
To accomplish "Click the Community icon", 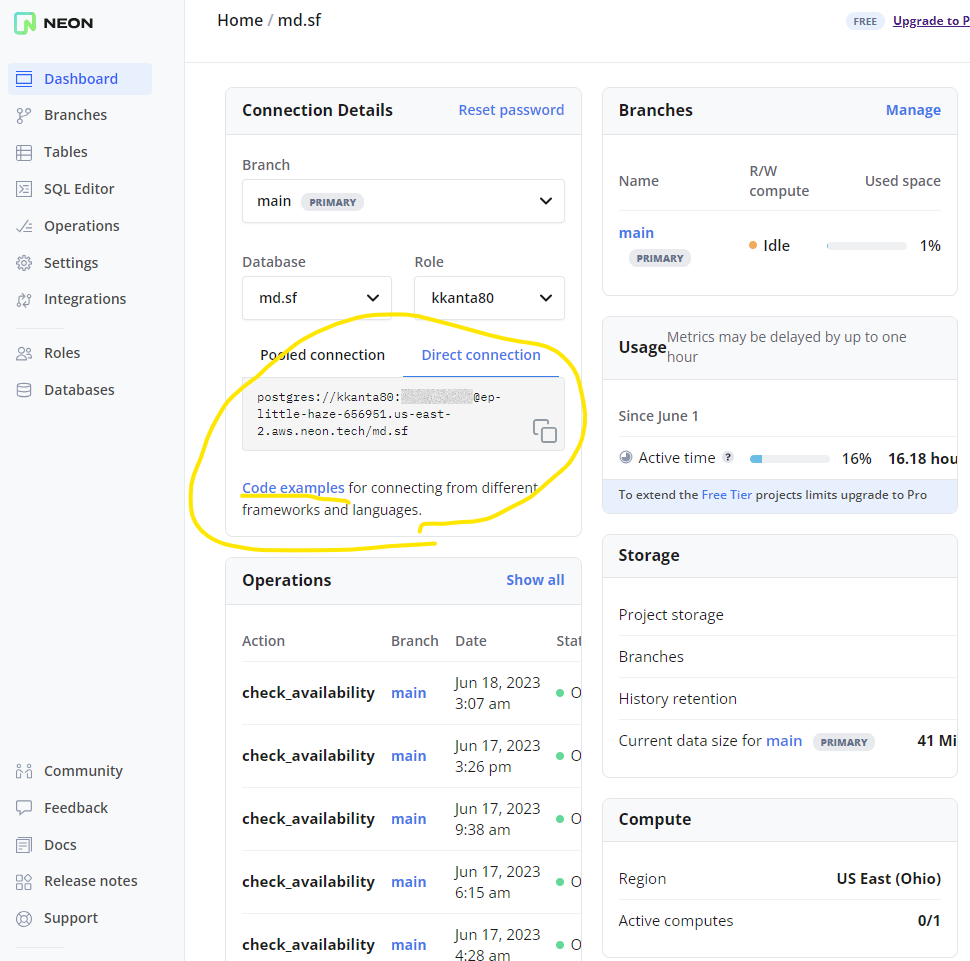I will [x=24, y=771].
